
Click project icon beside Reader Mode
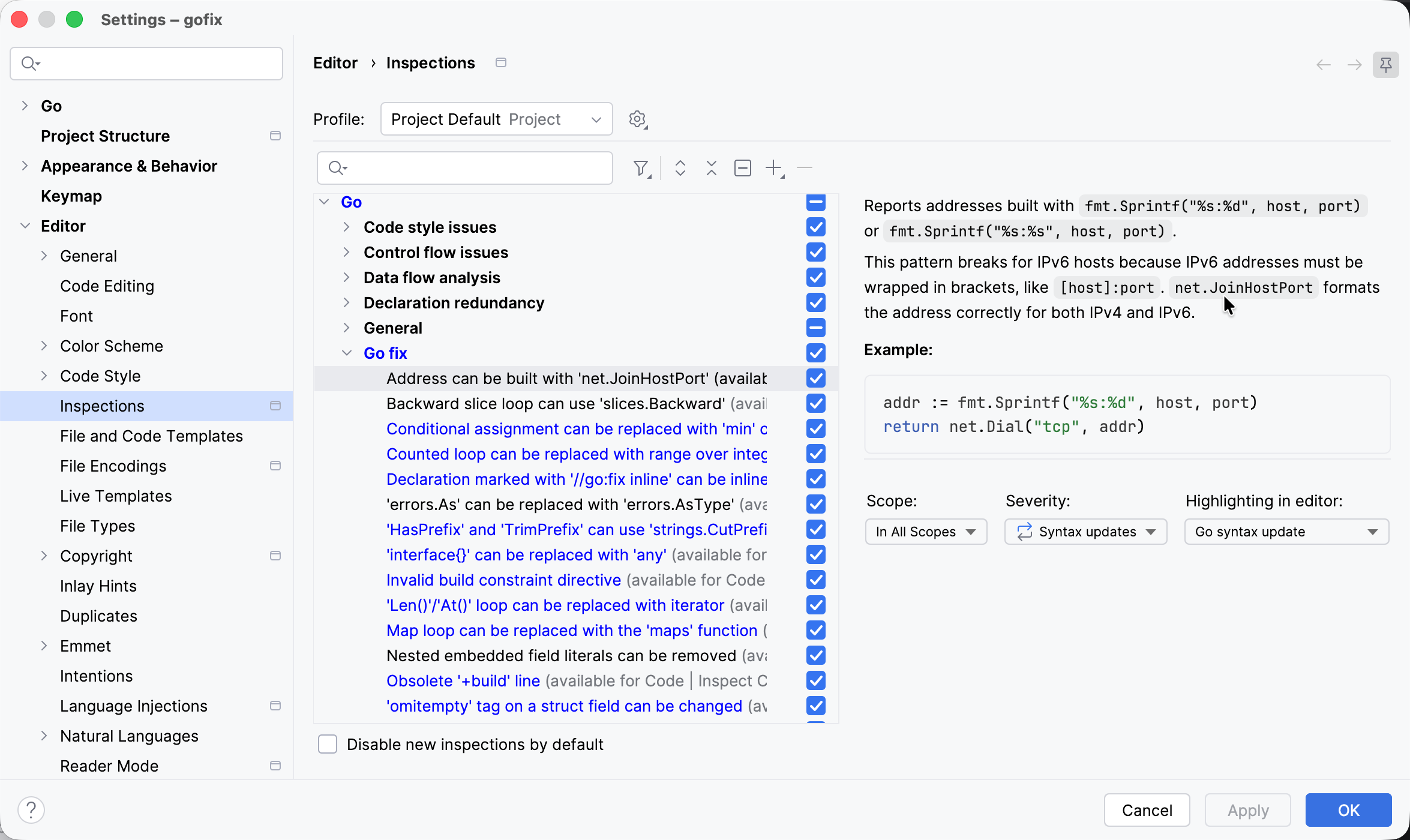pos(275,766)
